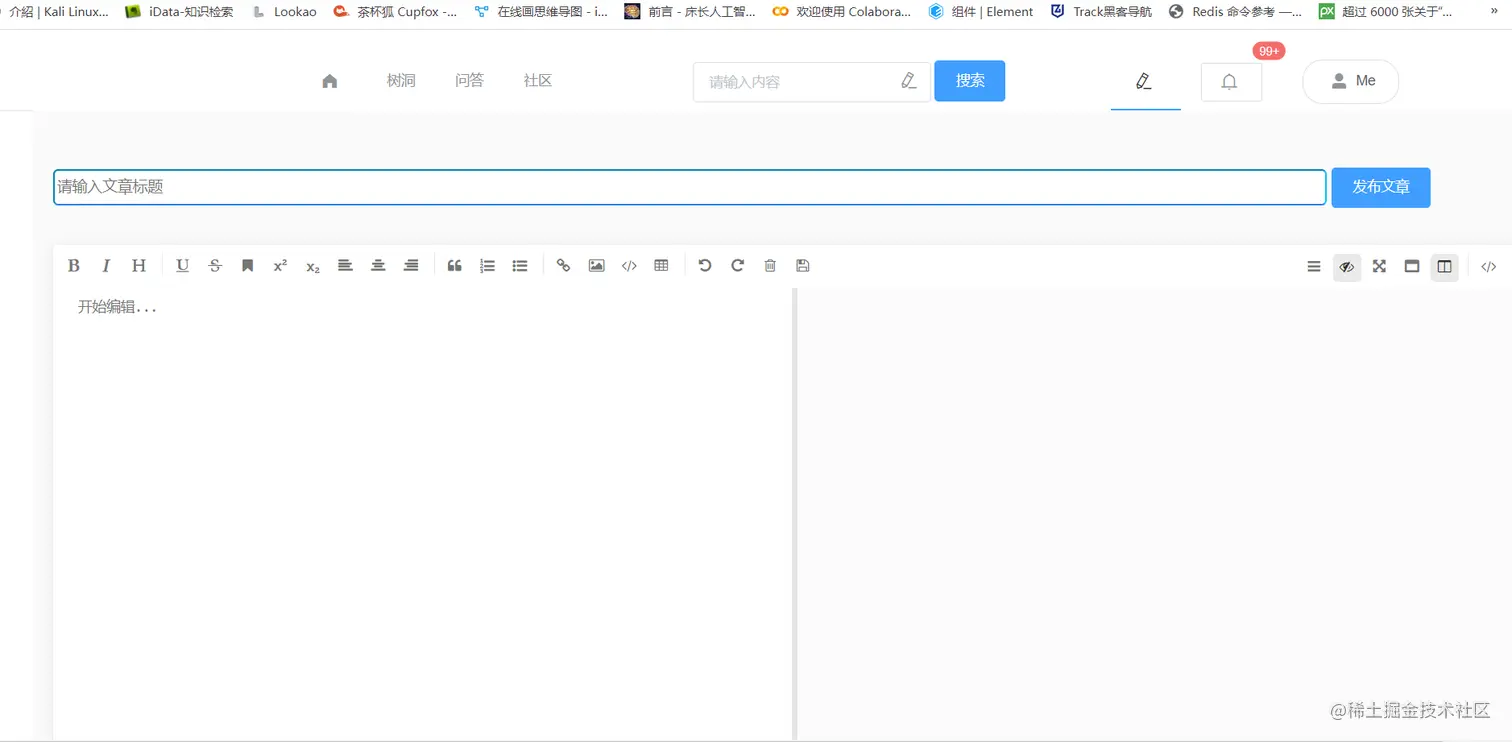Toggle the navigation outline panel
This screenshot has height=742, width=1512.
coord(1314,267)
